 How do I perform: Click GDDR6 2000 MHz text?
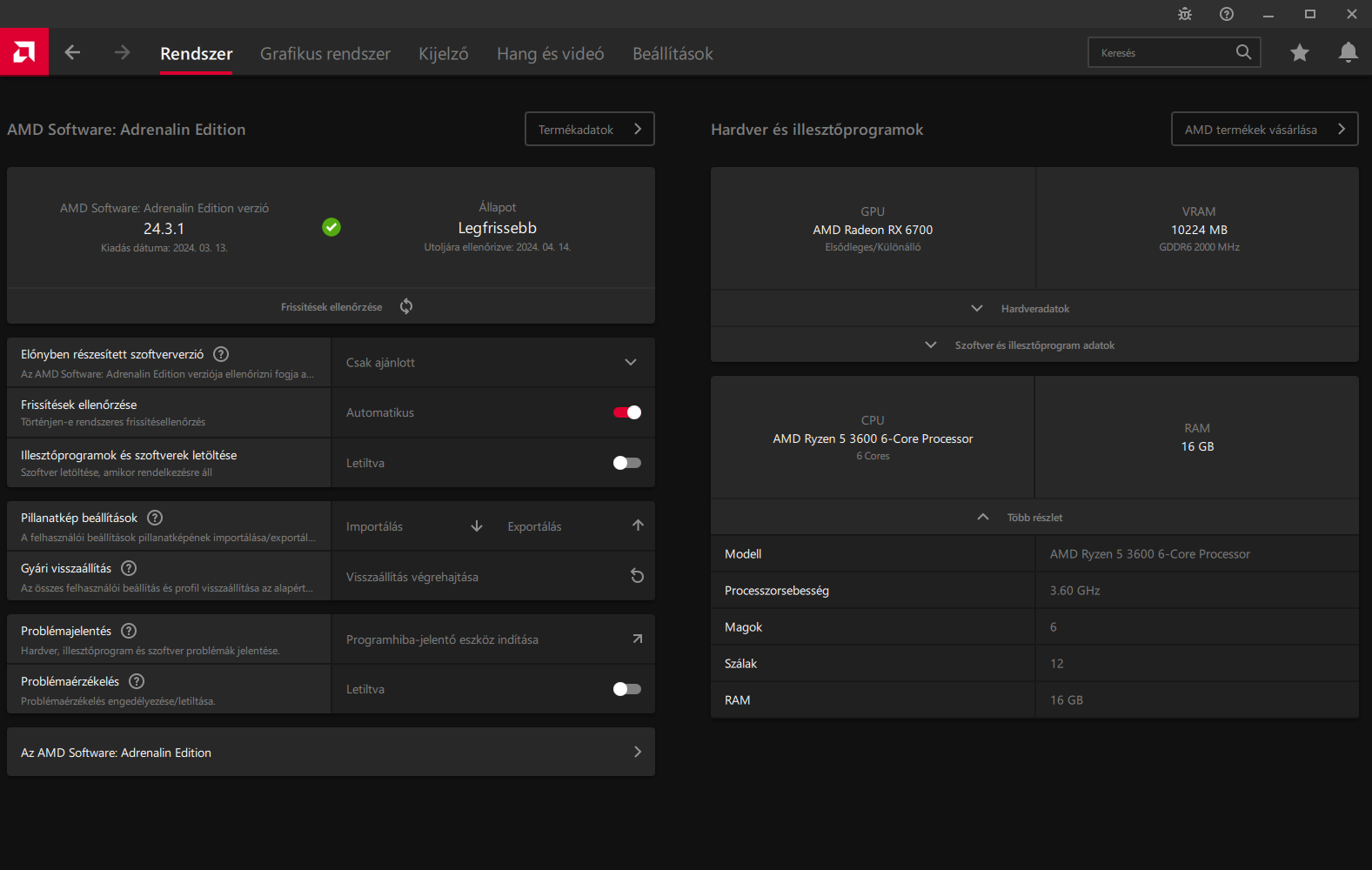tap(1199, 247)
